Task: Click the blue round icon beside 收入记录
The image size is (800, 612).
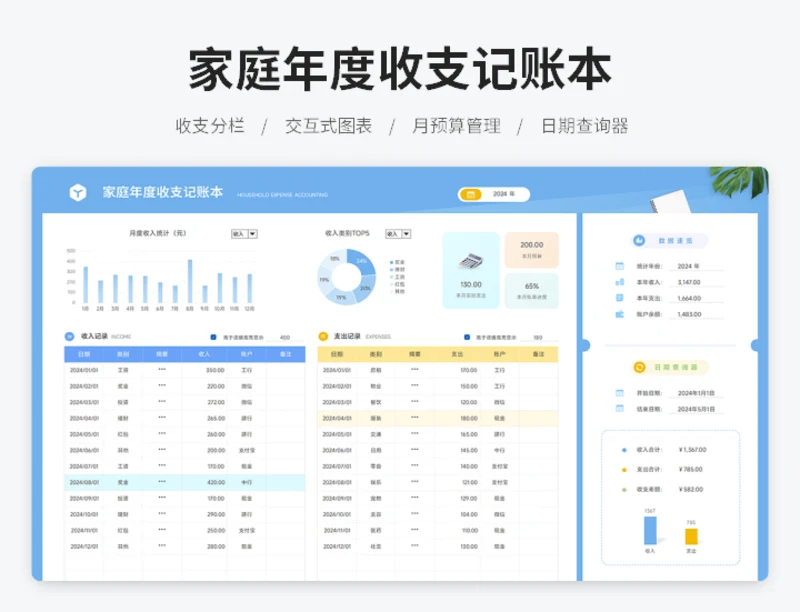Action: coord(69,336)
